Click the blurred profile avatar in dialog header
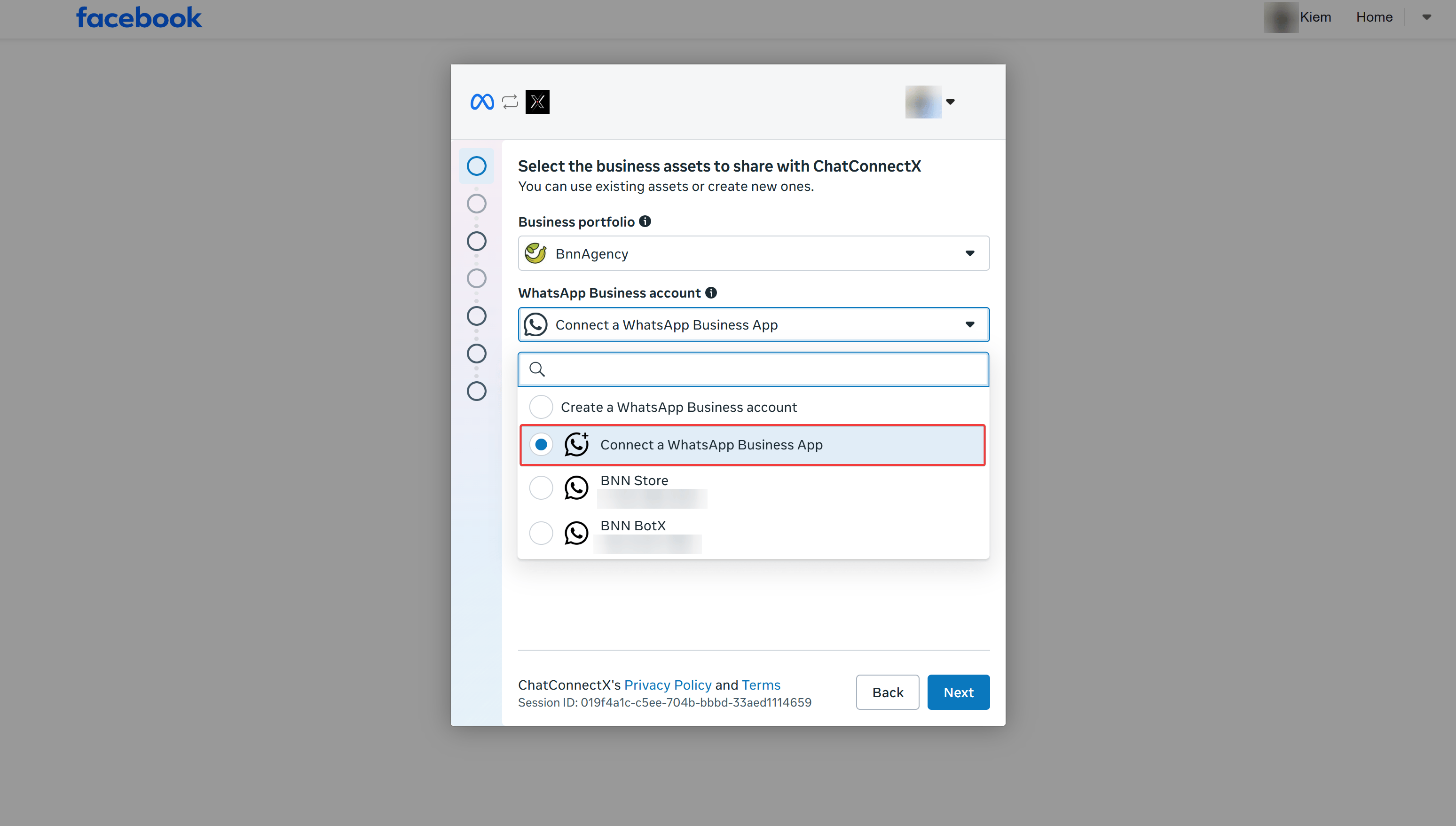This screenshot has height=826, width=1456. [923, 102]
